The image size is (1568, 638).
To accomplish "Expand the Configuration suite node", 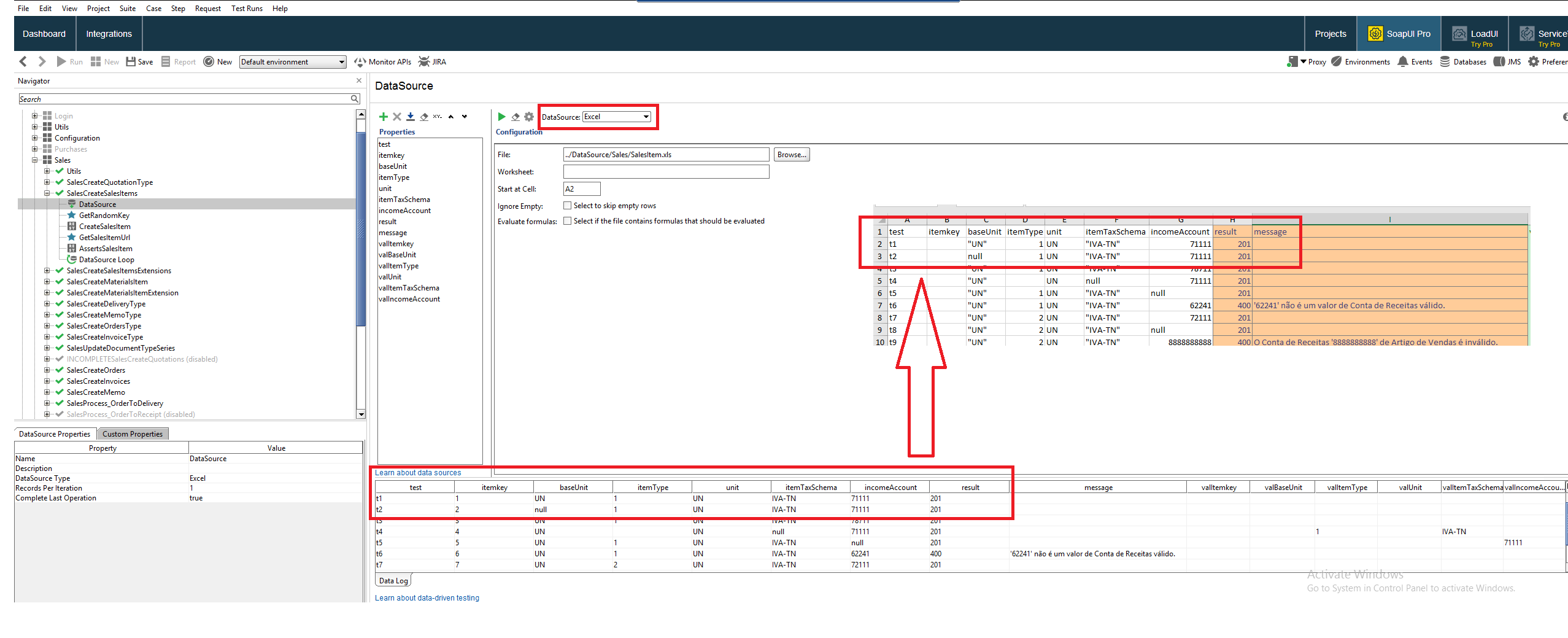I will click(35, 138).
